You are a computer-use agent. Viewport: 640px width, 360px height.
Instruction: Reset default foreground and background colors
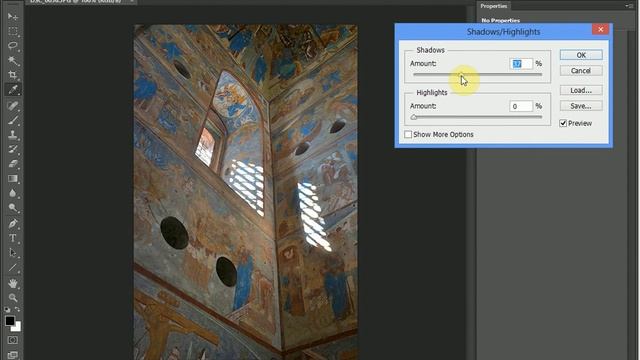(x=7, y=309)
